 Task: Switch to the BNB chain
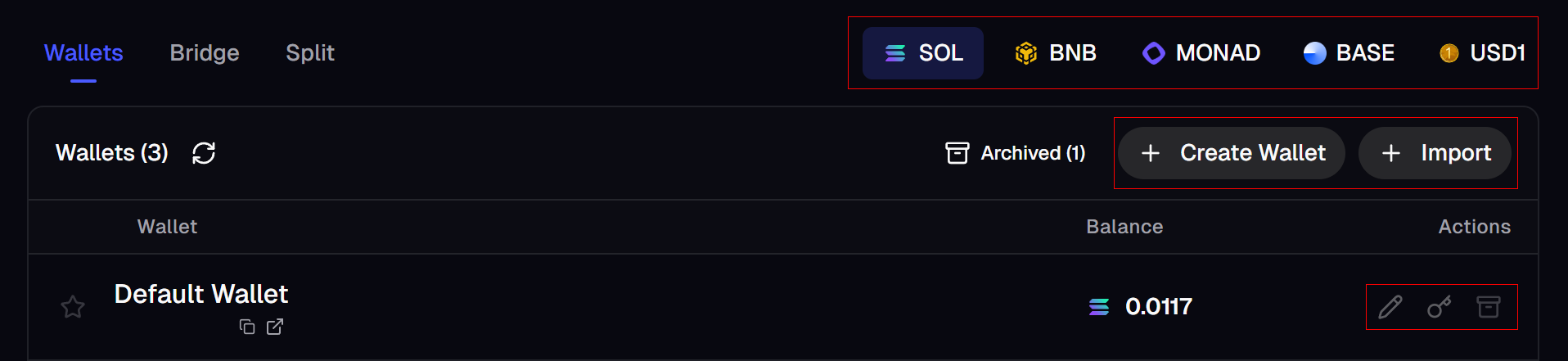pyautogui.click(x=1056, y=53)
